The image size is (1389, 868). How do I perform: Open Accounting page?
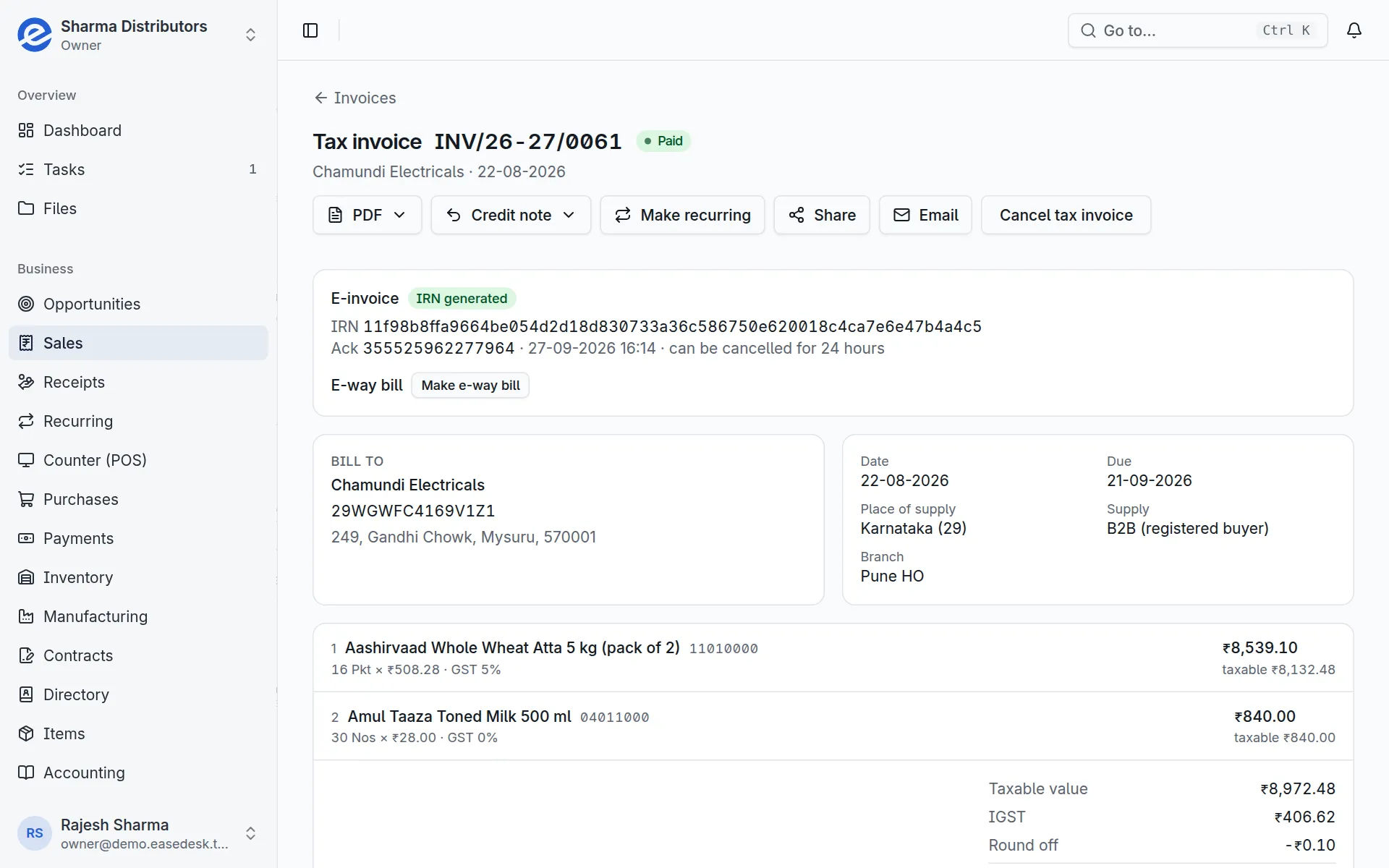pos(138,773)
